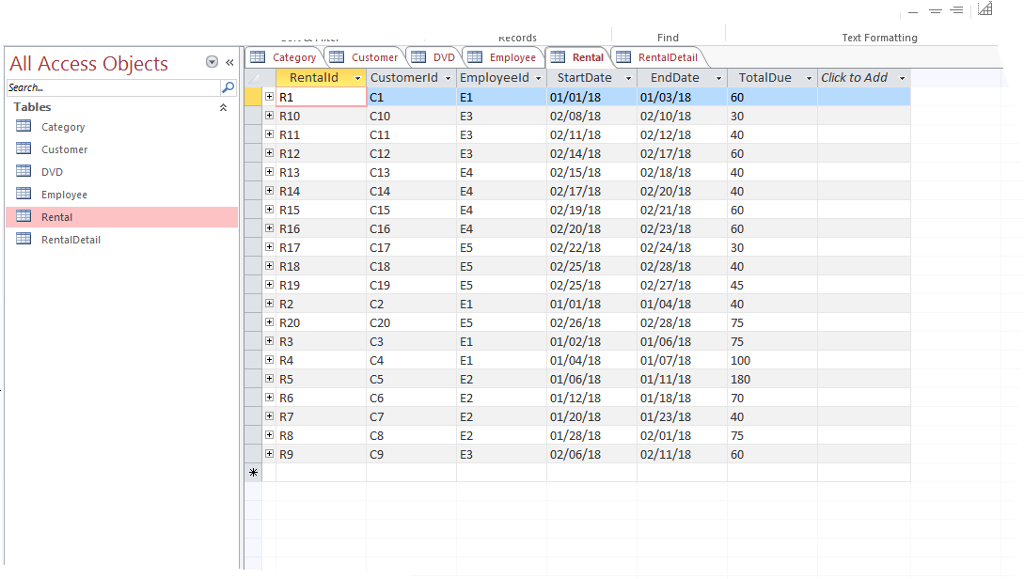Image resolution: width=1024 pixels, height=579 pixels.
Task: Select the DVD table icon in the sidebar
Action: pyautogui.click(x=23, y=171)
